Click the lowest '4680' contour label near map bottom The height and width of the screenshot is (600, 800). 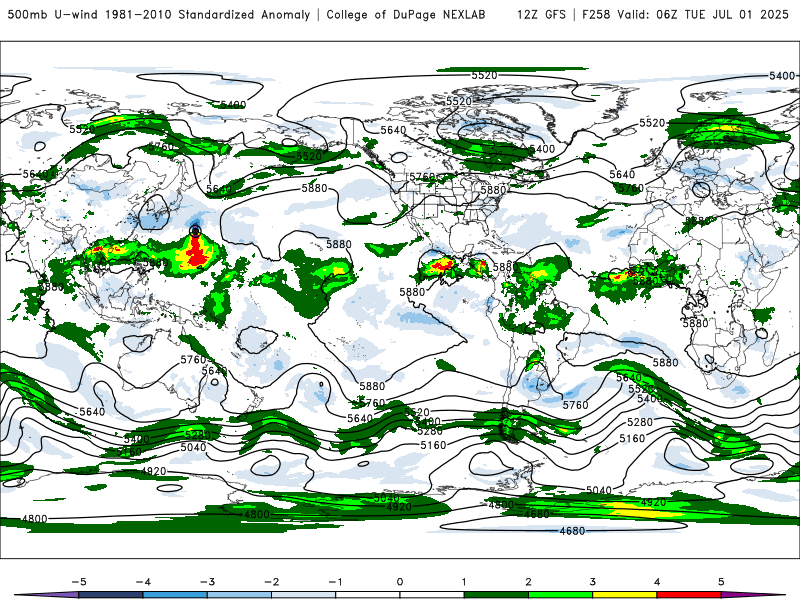572,531
